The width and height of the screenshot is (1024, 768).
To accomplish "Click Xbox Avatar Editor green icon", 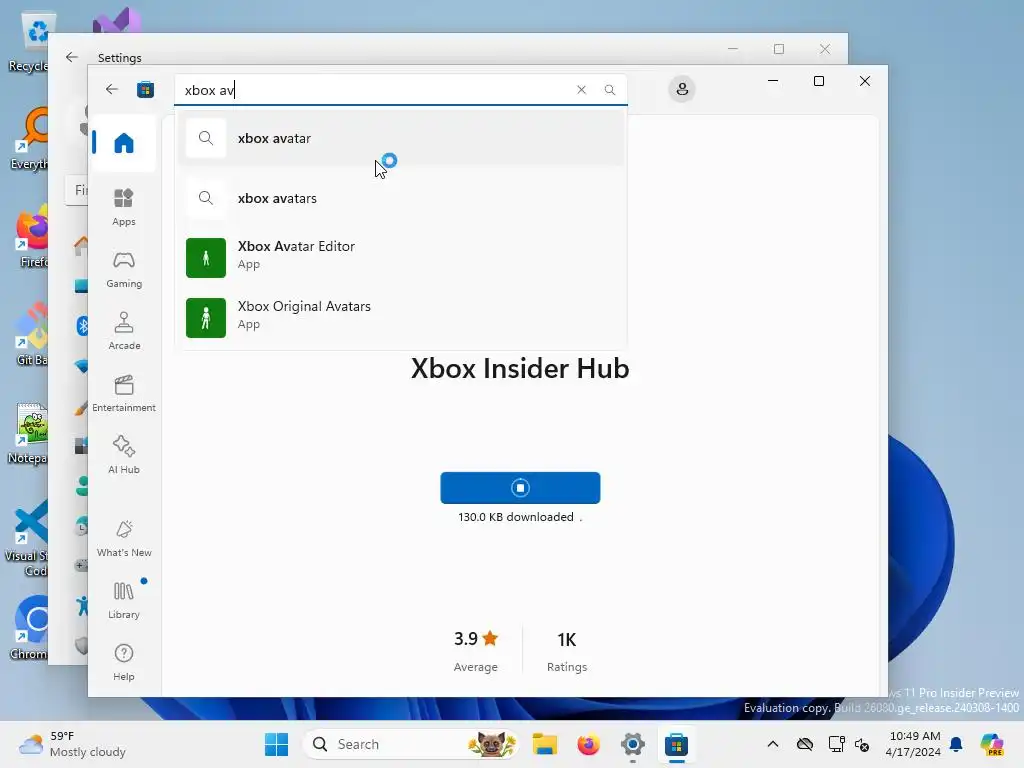I will pos(206,258).
